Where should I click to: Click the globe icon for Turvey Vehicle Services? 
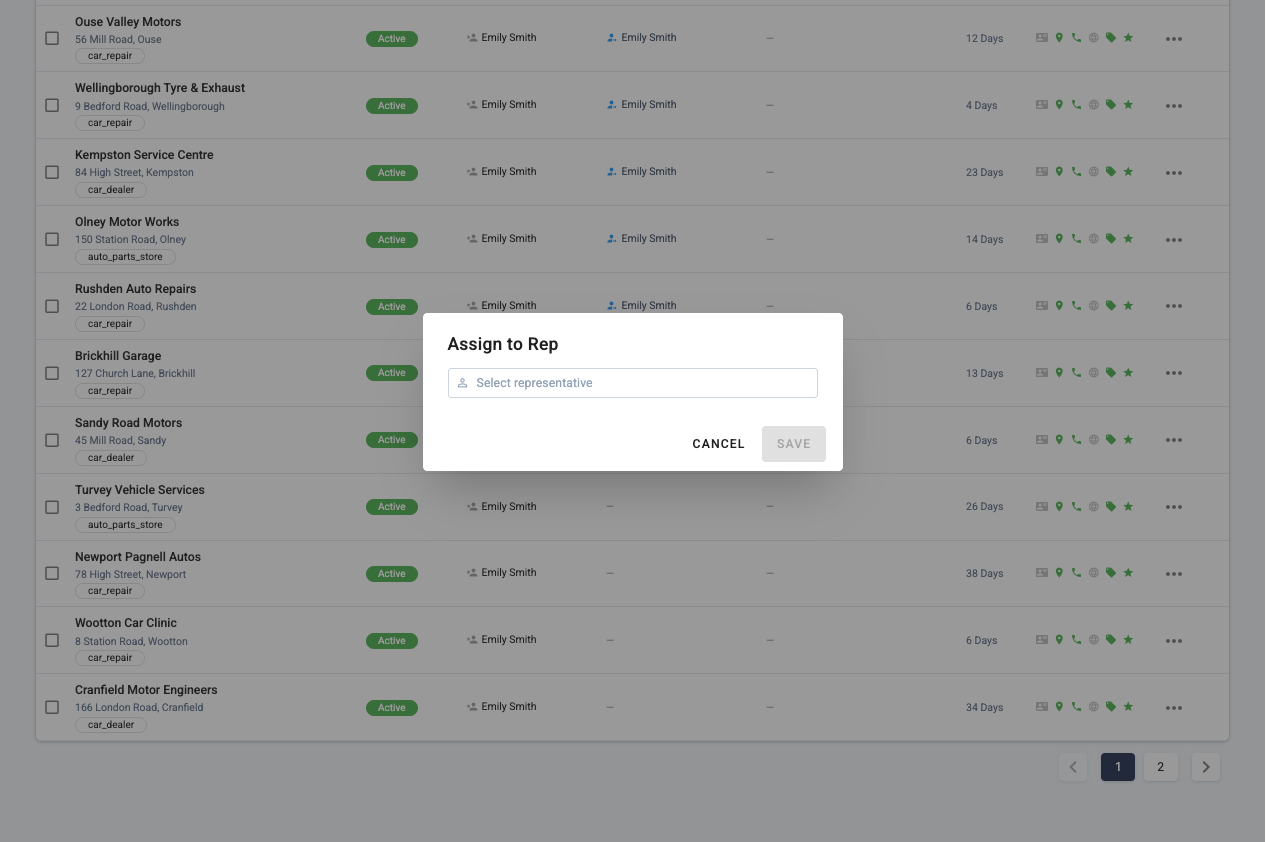click(1094, 507)
